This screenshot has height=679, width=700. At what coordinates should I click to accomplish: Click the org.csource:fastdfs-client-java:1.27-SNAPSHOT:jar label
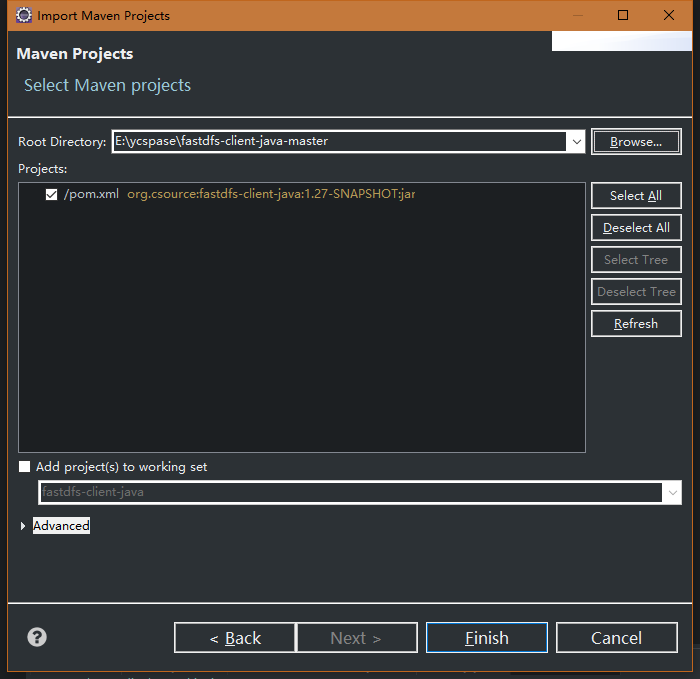tap(271, 194)
